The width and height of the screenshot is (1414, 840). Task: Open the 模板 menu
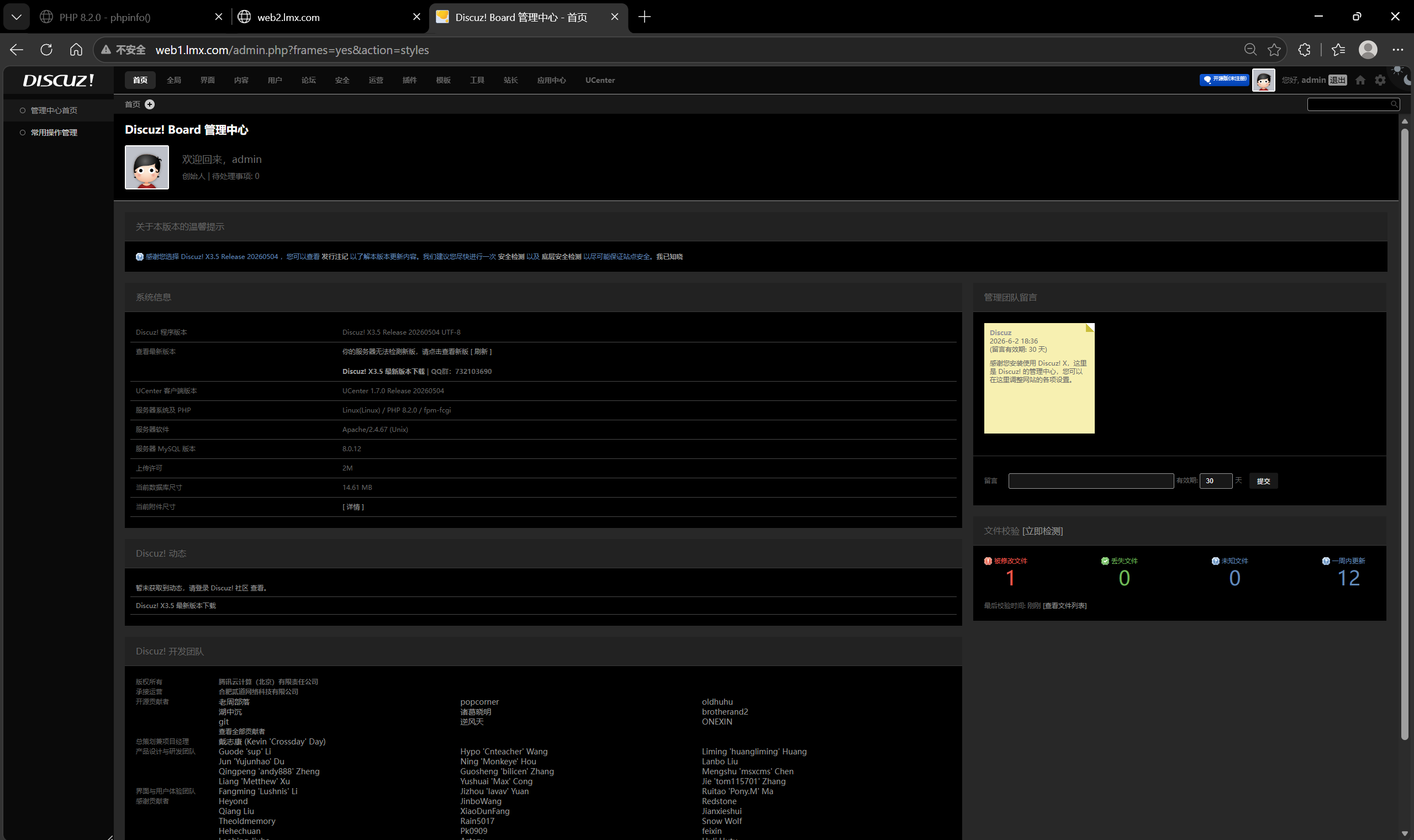[443, 80]
